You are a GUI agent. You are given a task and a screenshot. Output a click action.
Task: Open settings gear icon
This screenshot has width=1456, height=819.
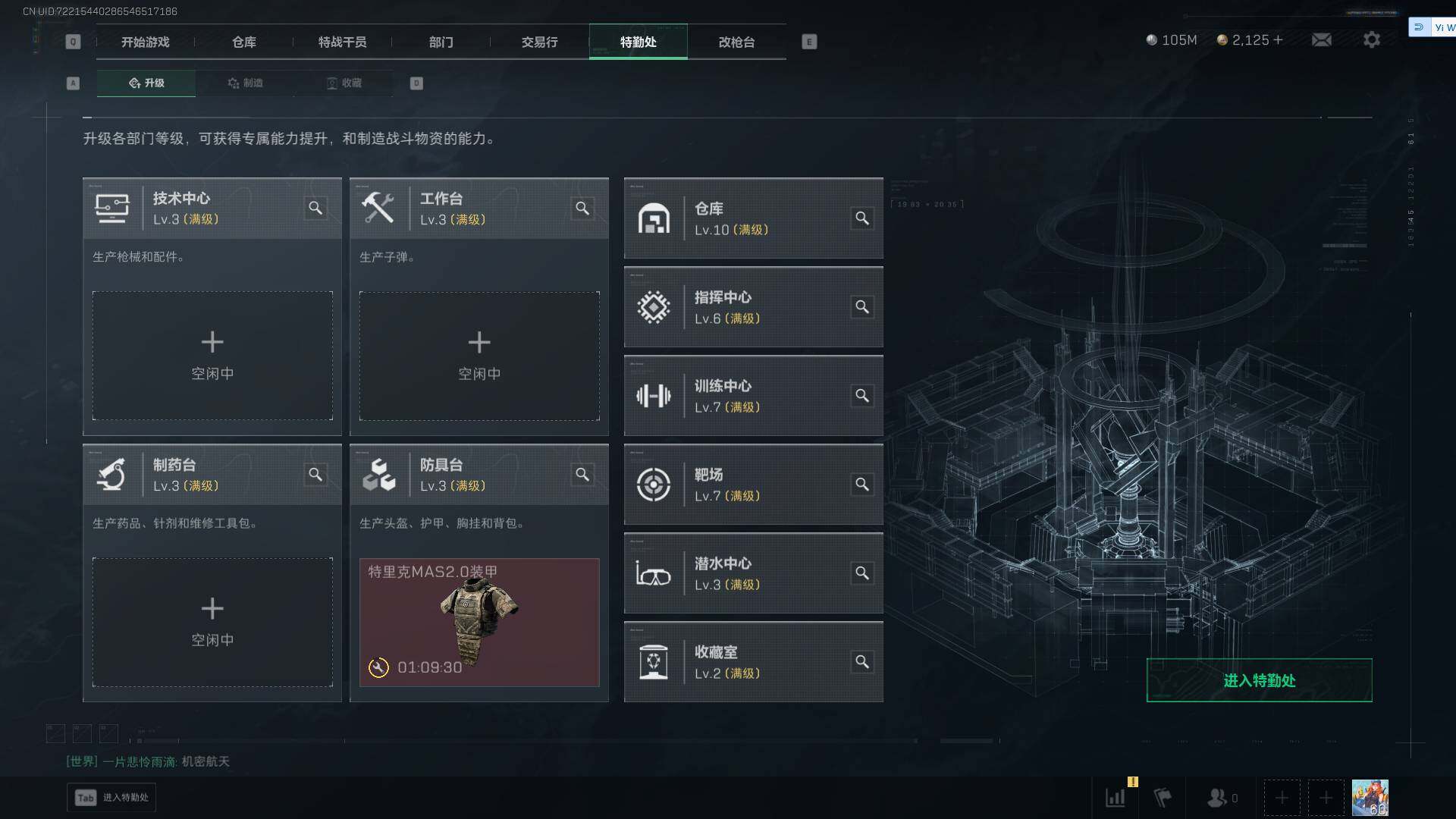(x=1371, y=39)
